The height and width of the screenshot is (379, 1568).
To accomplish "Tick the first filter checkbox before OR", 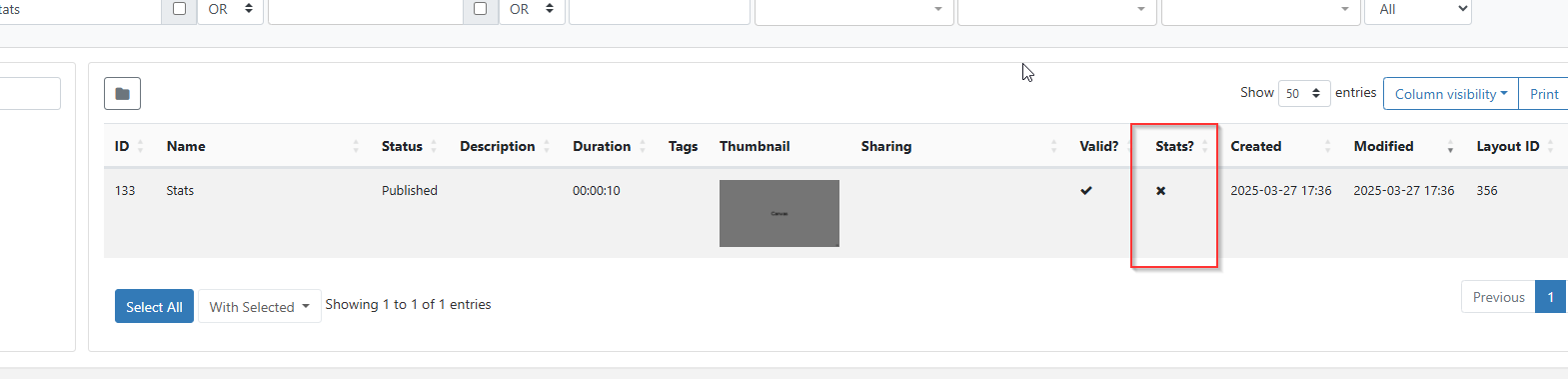I will [x=179, y=9].
